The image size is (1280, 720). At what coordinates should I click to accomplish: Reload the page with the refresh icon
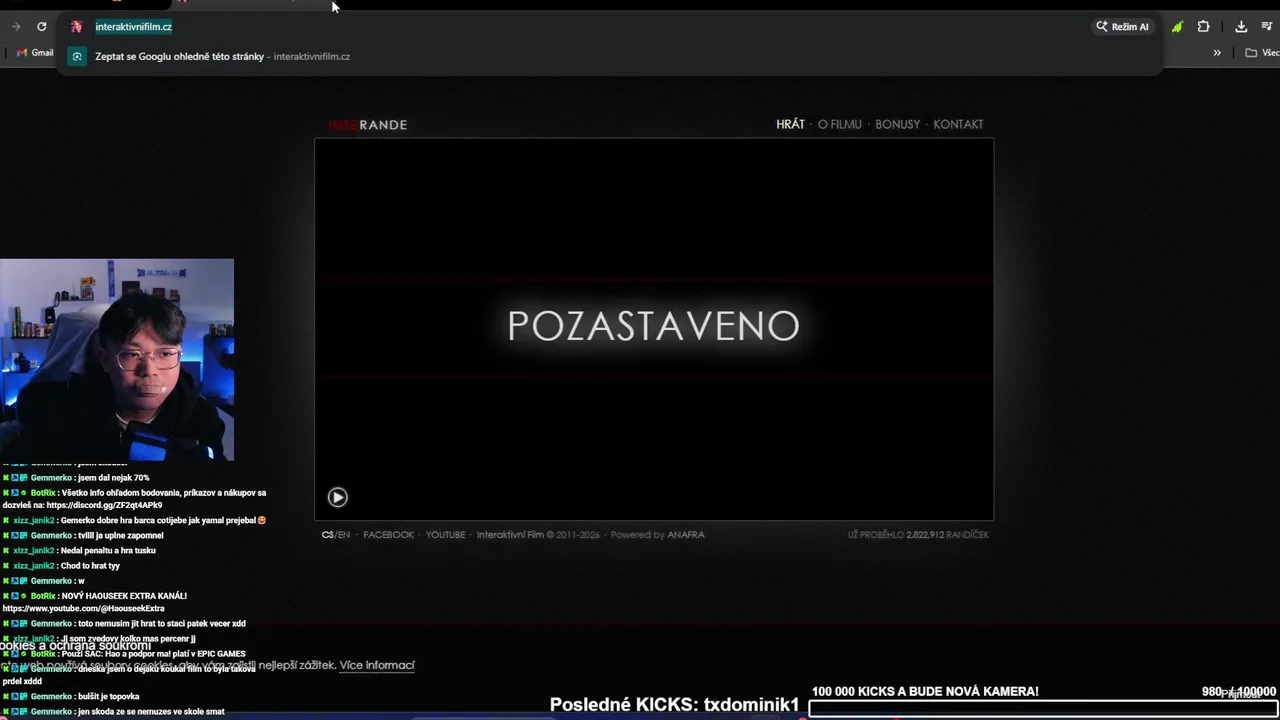coord(41,27)
